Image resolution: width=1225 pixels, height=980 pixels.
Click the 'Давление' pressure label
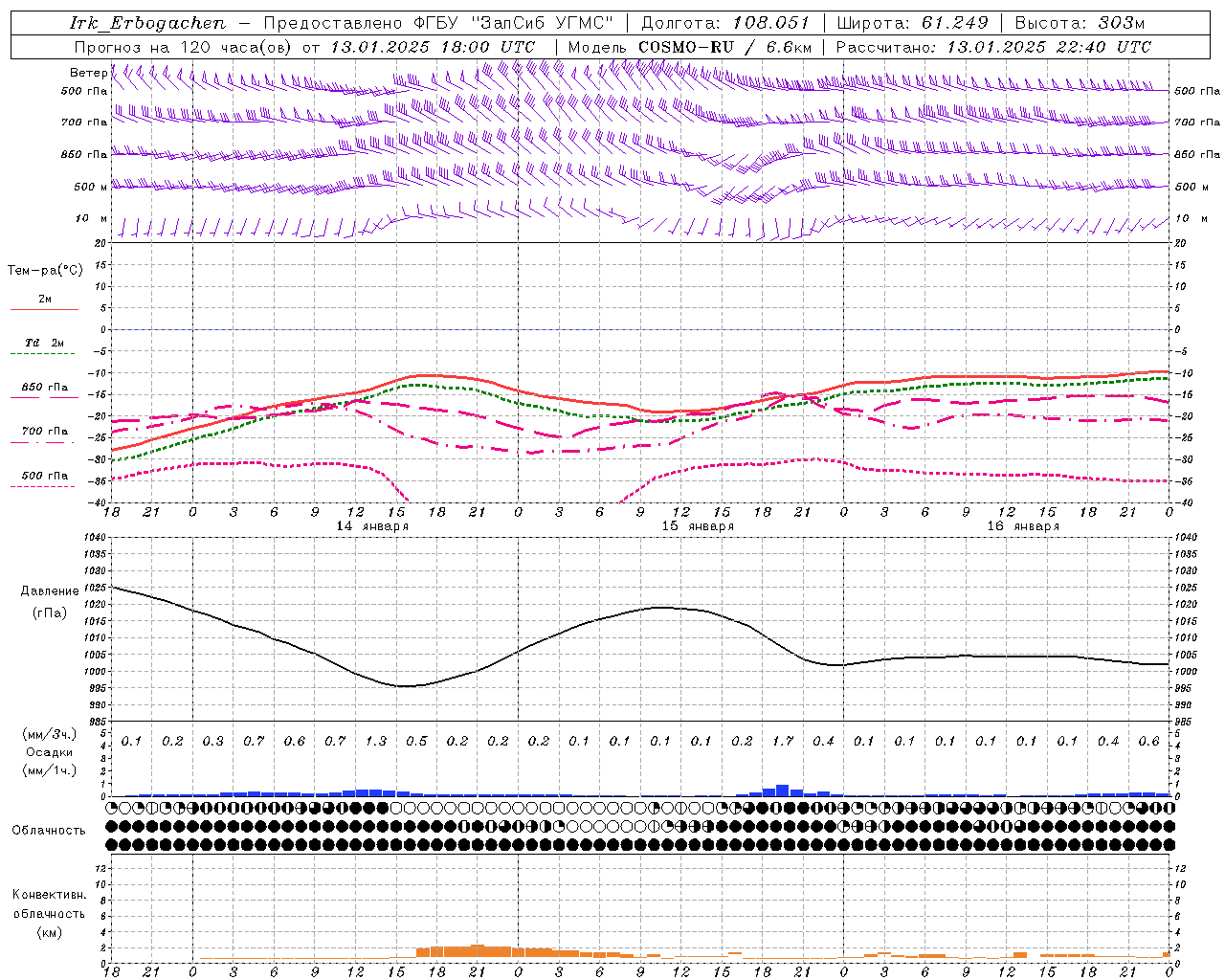pyautogui.click(x=50, y=591)
